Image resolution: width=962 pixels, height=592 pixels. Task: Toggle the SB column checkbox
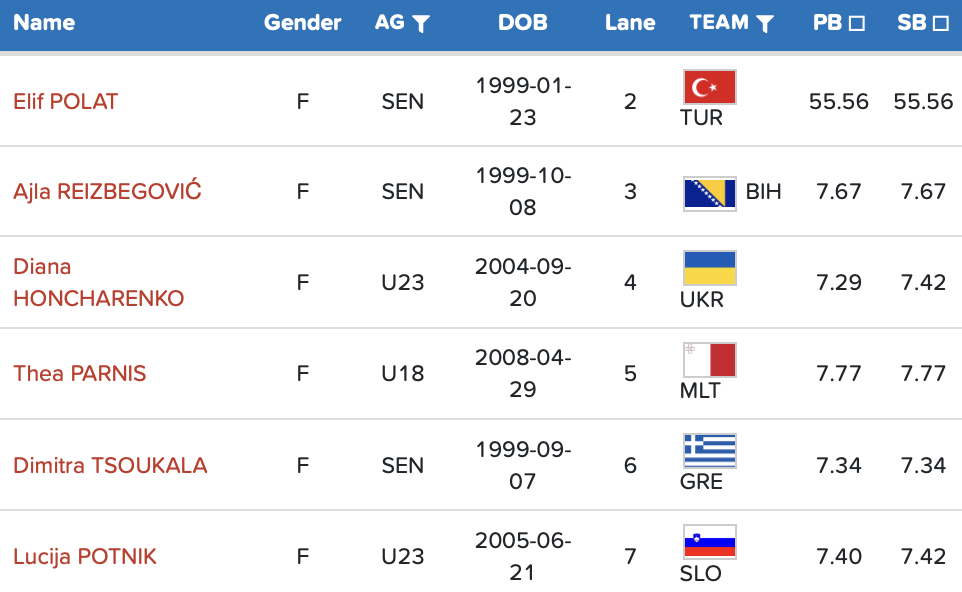940,24
